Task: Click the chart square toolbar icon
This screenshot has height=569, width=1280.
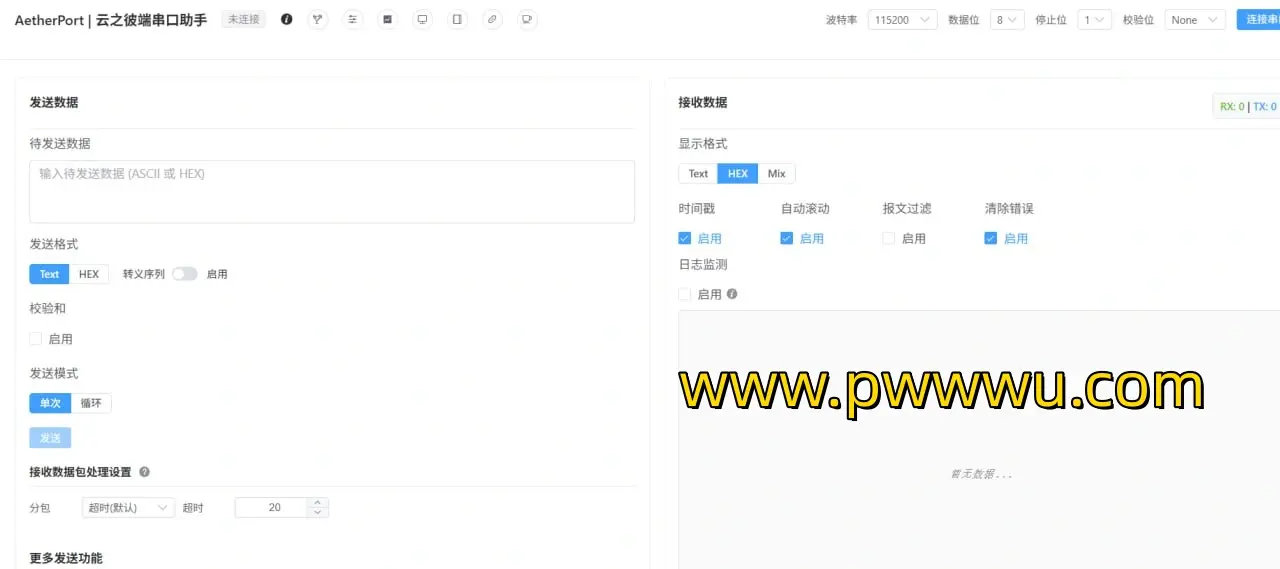Action: tap(387, 19)
